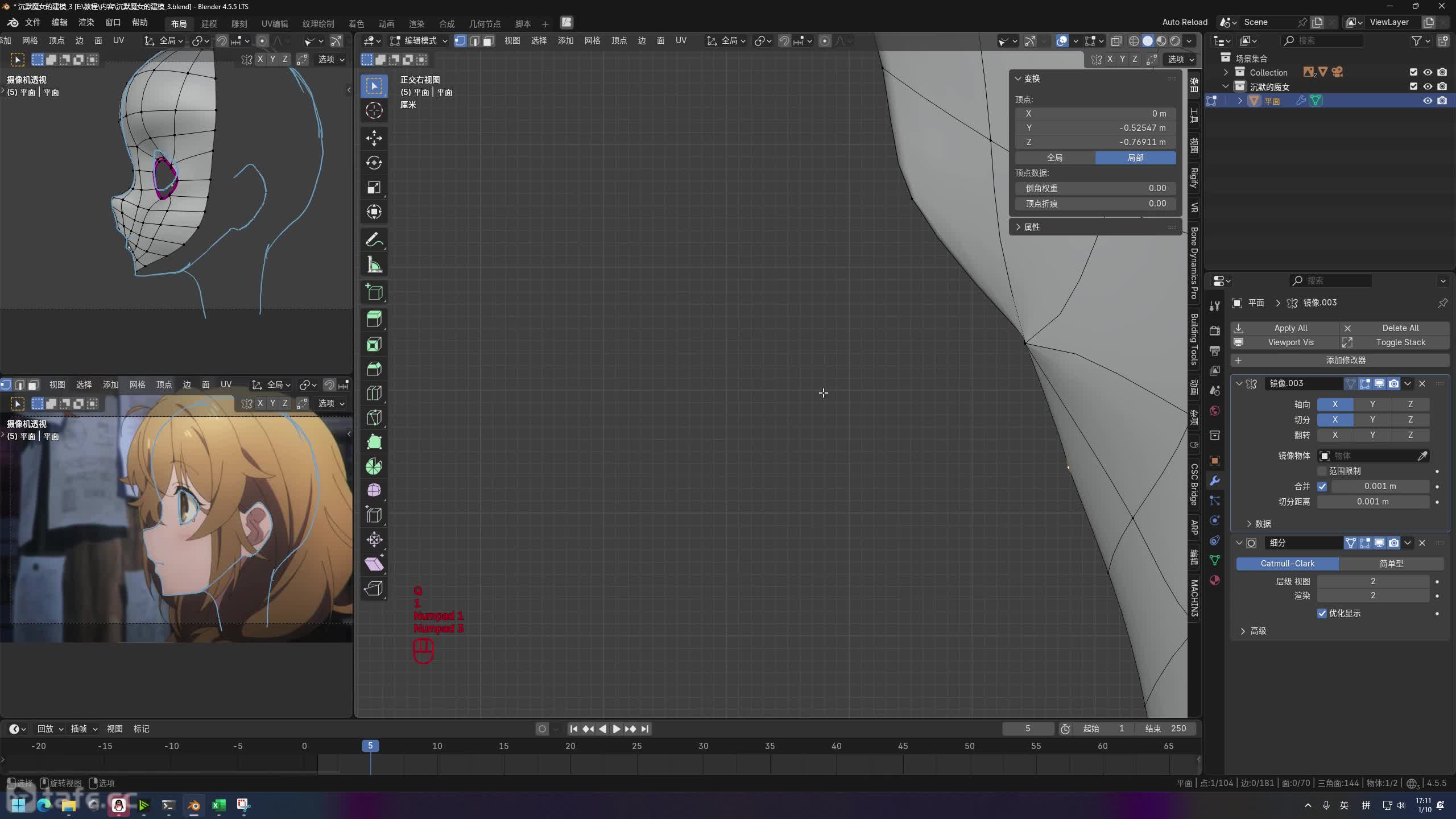Open the 文件 menu
The width and height of the screenshot is (1456, 819).
(32, 22)
